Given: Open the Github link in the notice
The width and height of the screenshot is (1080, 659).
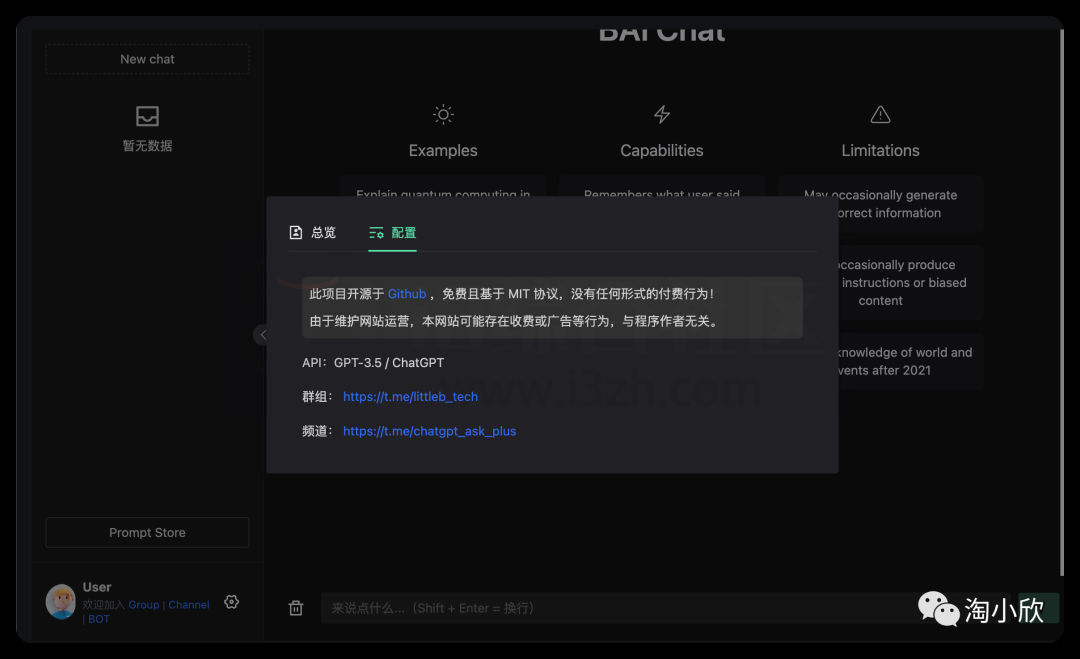Looking at the screenshot, I should pyautogui.click(x=407, y=294).
